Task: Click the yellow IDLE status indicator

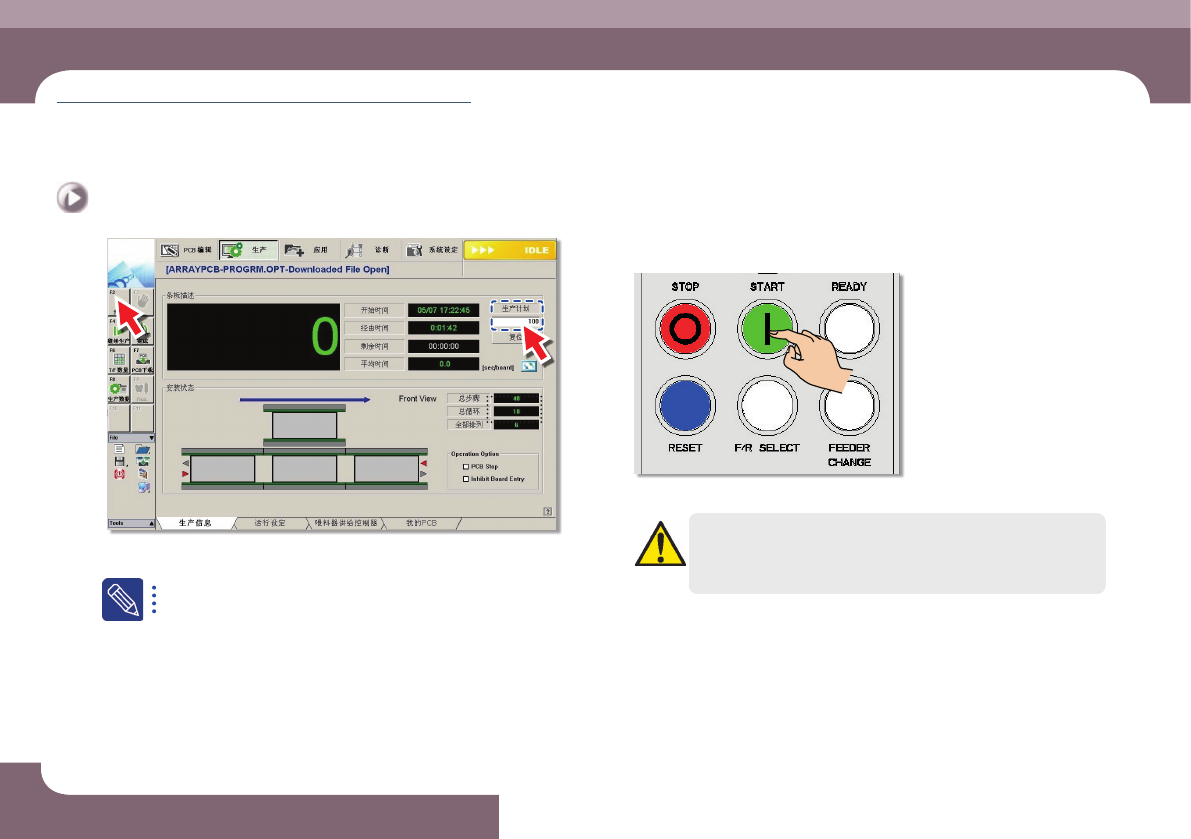Action: click(510, 250)
